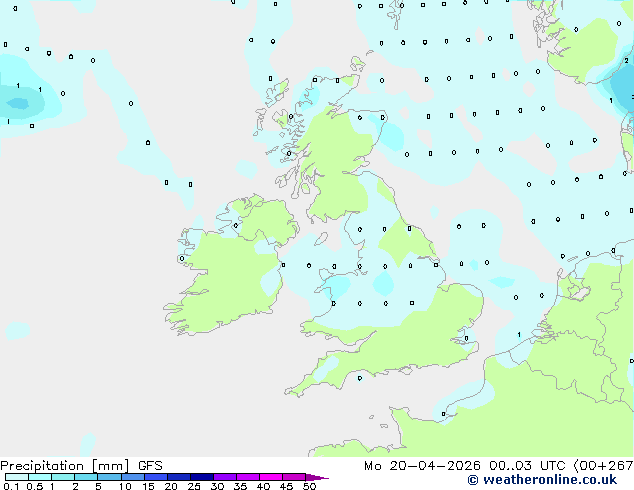Viewport: 634px width, 490px height.
Task: Click the 20–25 mm dark blue swatch
Action: [x=179, y=477]
